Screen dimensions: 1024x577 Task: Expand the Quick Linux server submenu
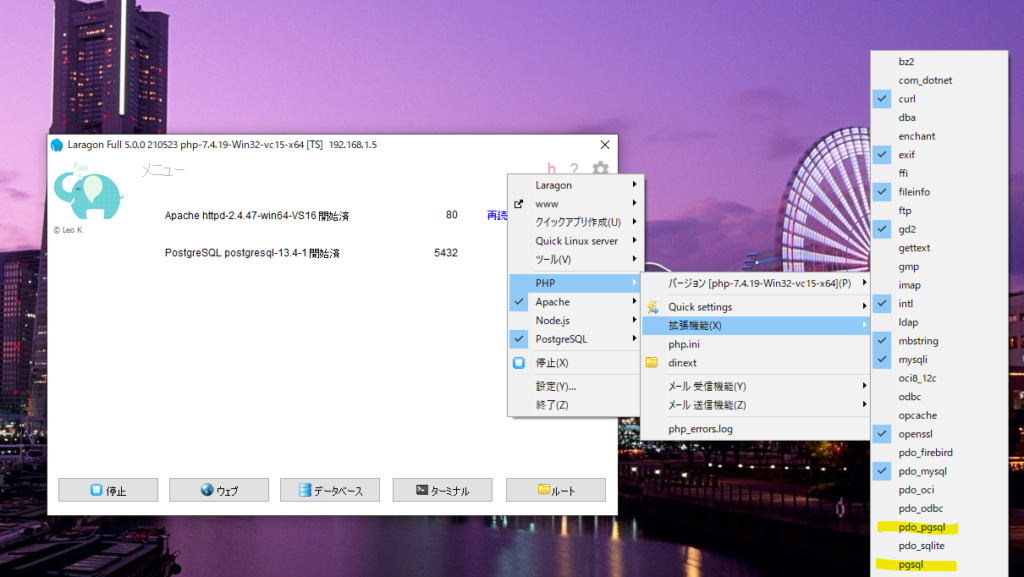[575, 241]
